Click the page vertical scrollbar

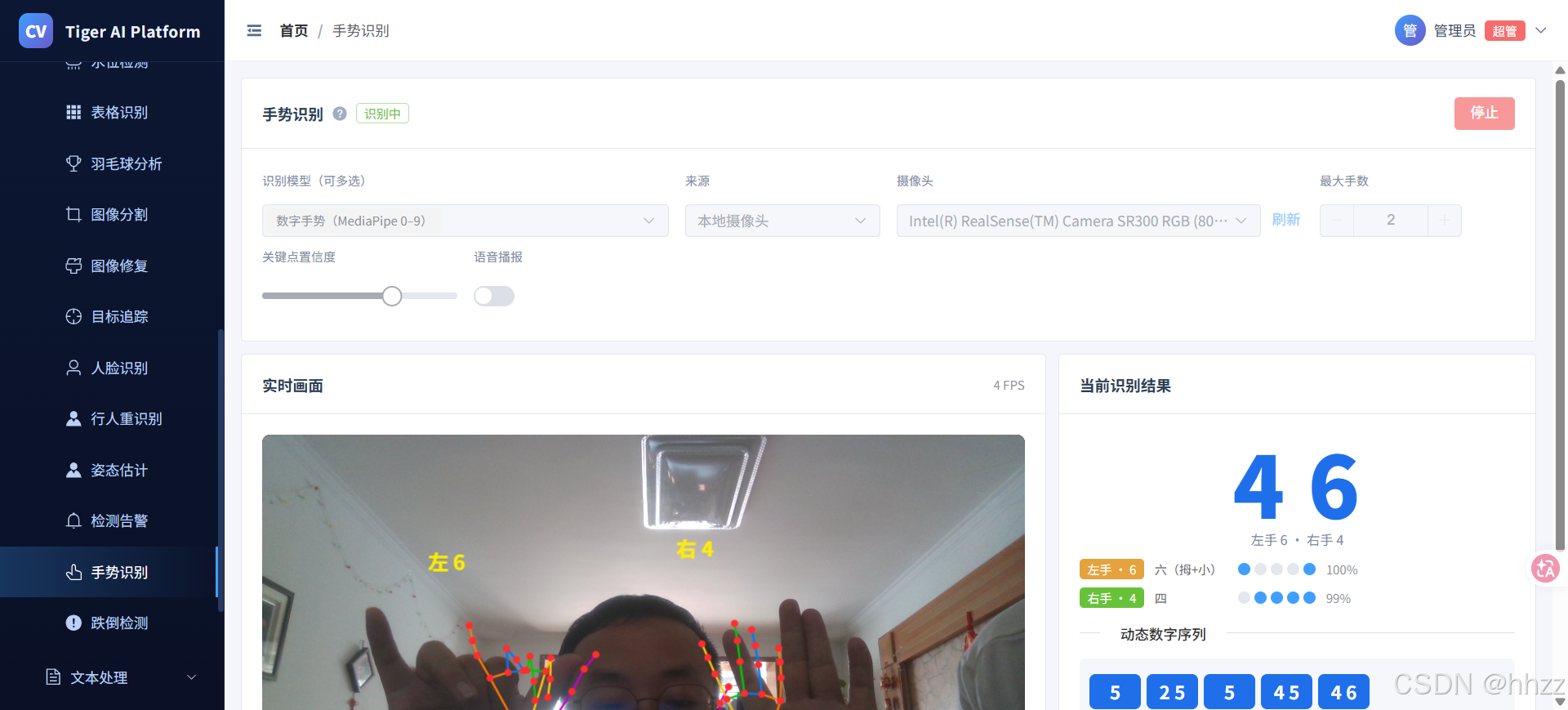point(1560,314)
